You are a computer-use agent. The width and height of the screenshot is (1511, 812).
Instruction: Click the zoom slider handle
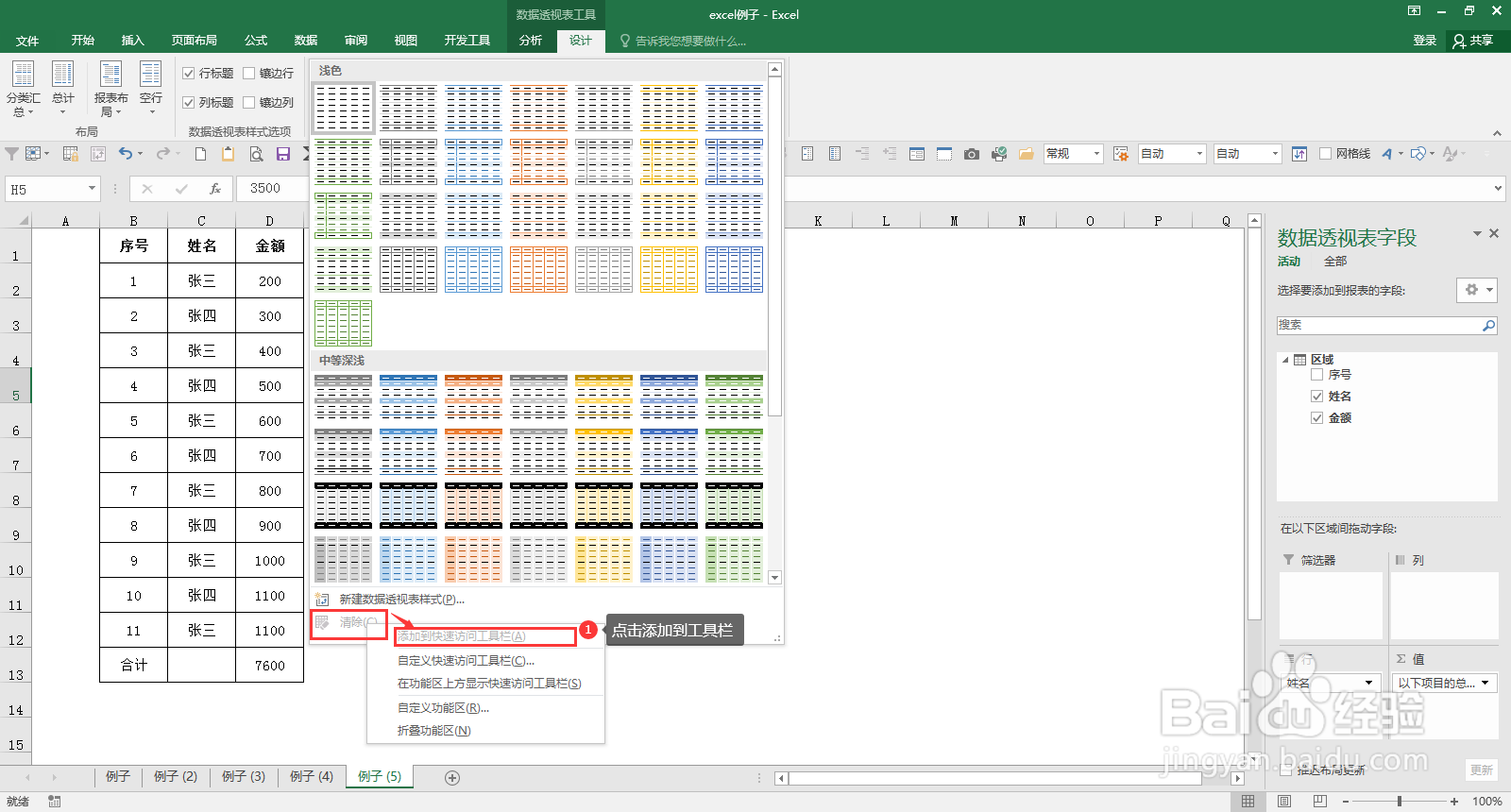[x=1400, y=802]
